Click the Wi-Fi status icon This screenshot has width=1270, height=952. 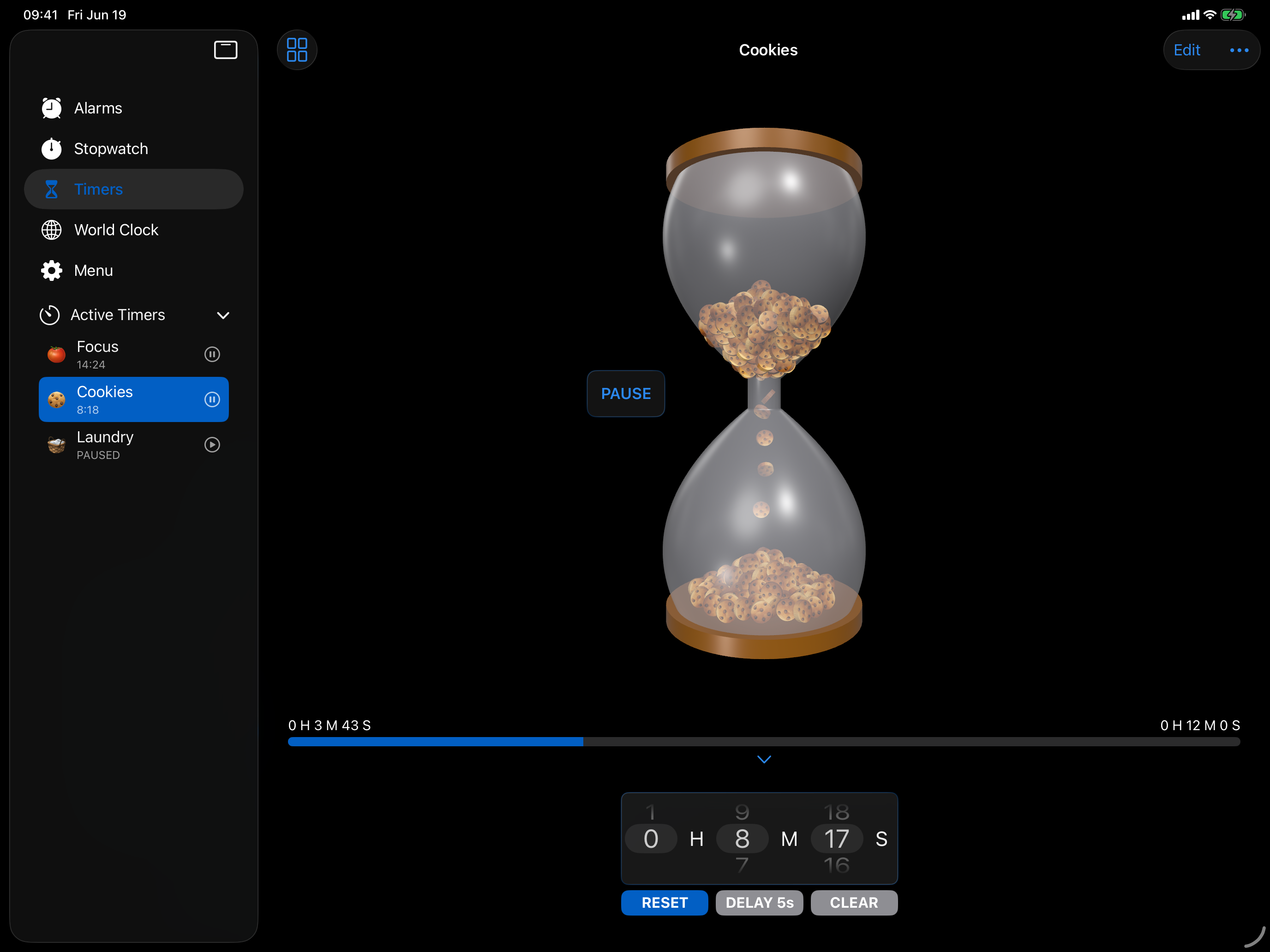pos(1210,15)
